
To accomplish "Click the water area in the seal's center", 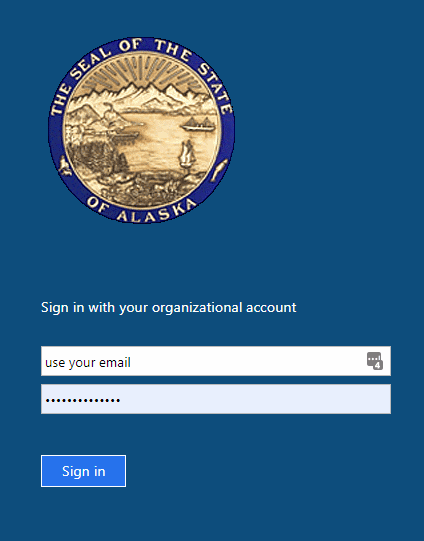I will point(155,141).
